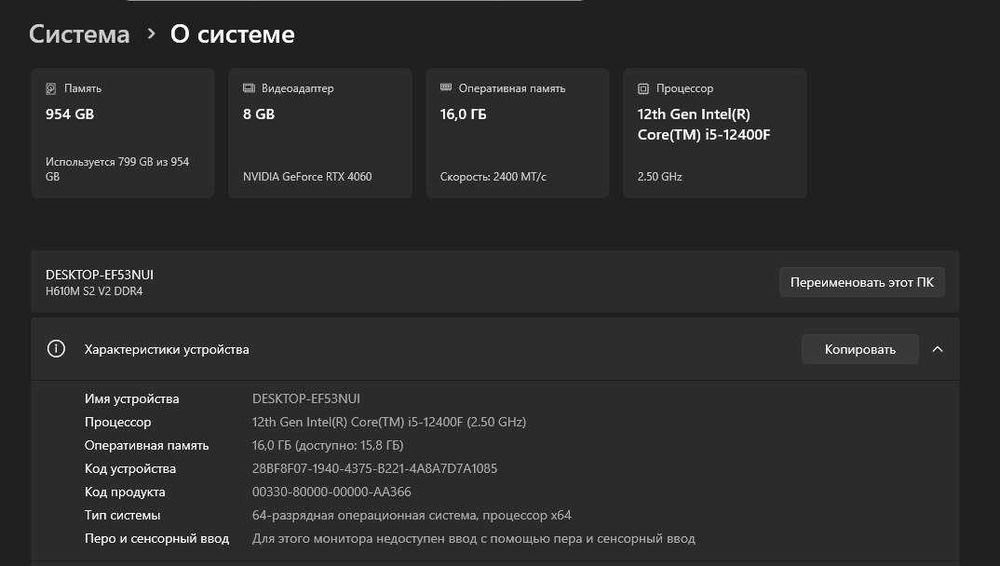Select 'H610M S2 V2 DDR4' model text
Image resolution: width=1000 pixels, height=566 pixels.
tap(94, 292)
